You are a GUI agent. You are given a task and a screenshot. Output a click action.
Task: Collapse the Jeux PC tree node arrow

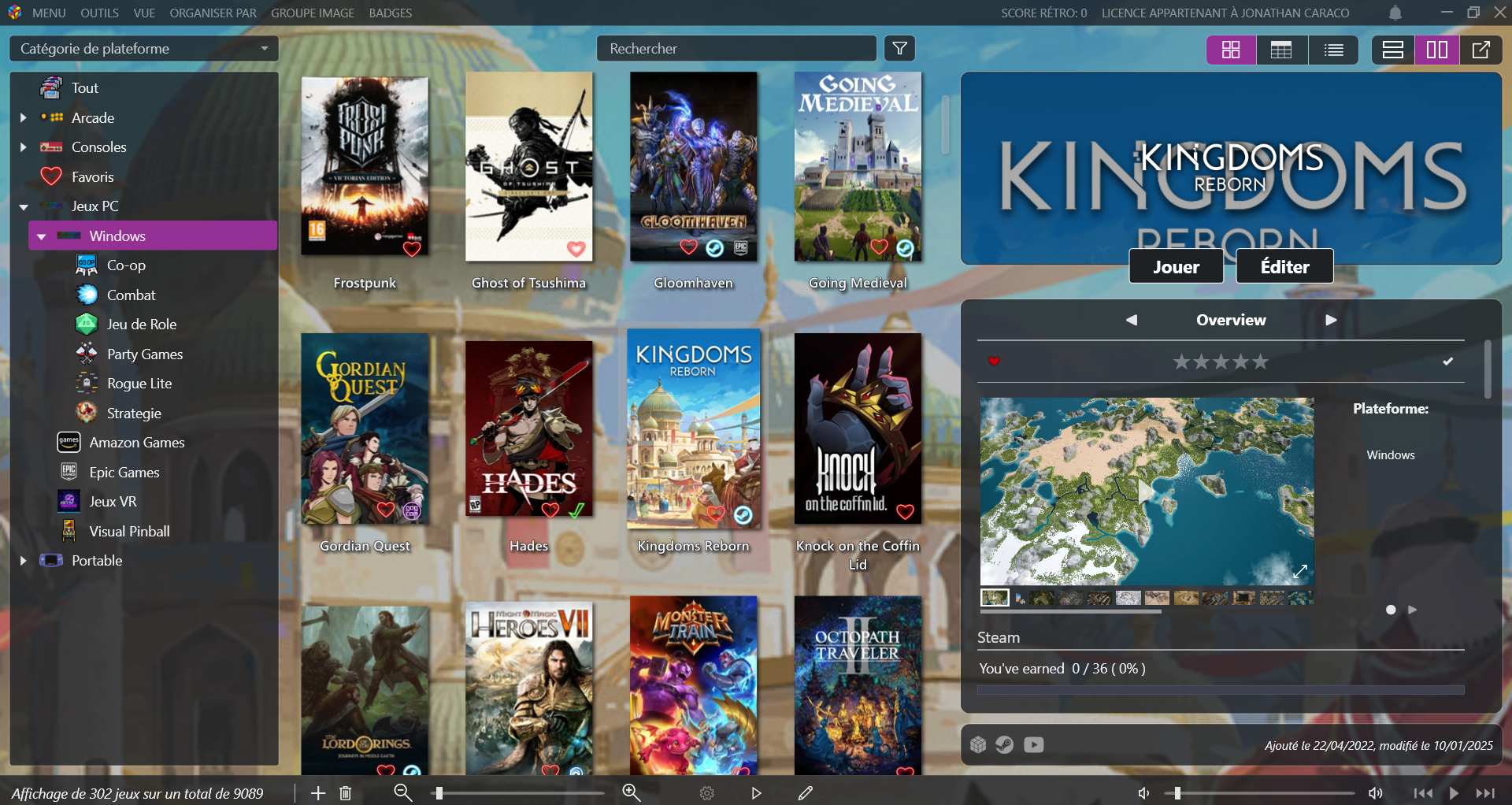pos(24,206)
